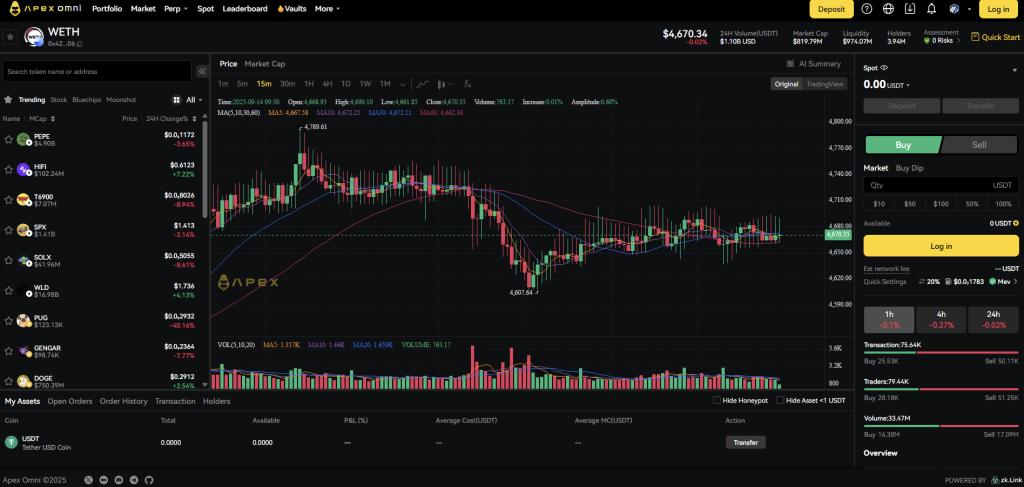The width and height of the screenshot is (1024, 487).
Task: View 0 Risks assessment details
Action: [x=942, y=40]
